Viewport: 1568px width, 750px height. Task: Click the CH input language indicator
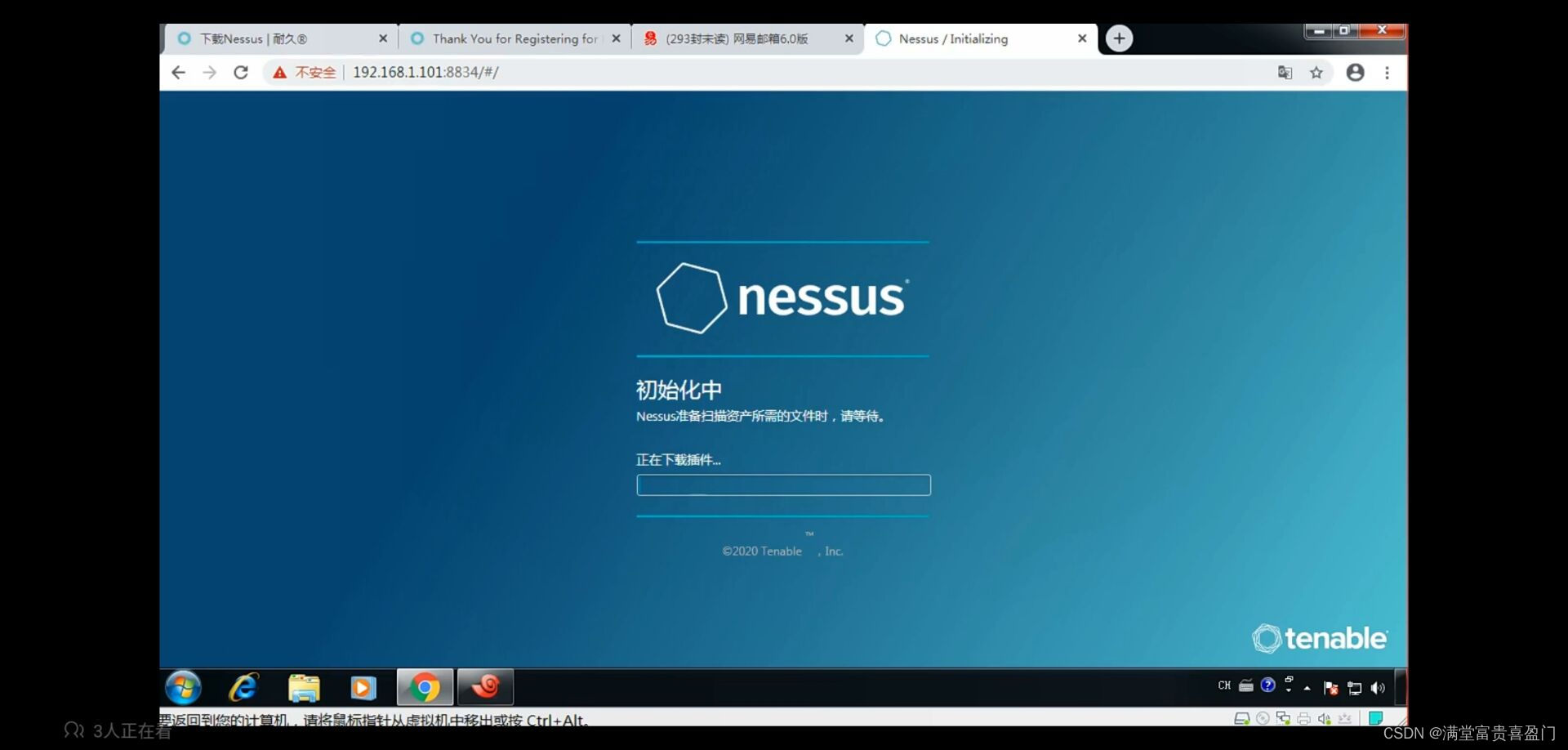[x=1224, y=685]
